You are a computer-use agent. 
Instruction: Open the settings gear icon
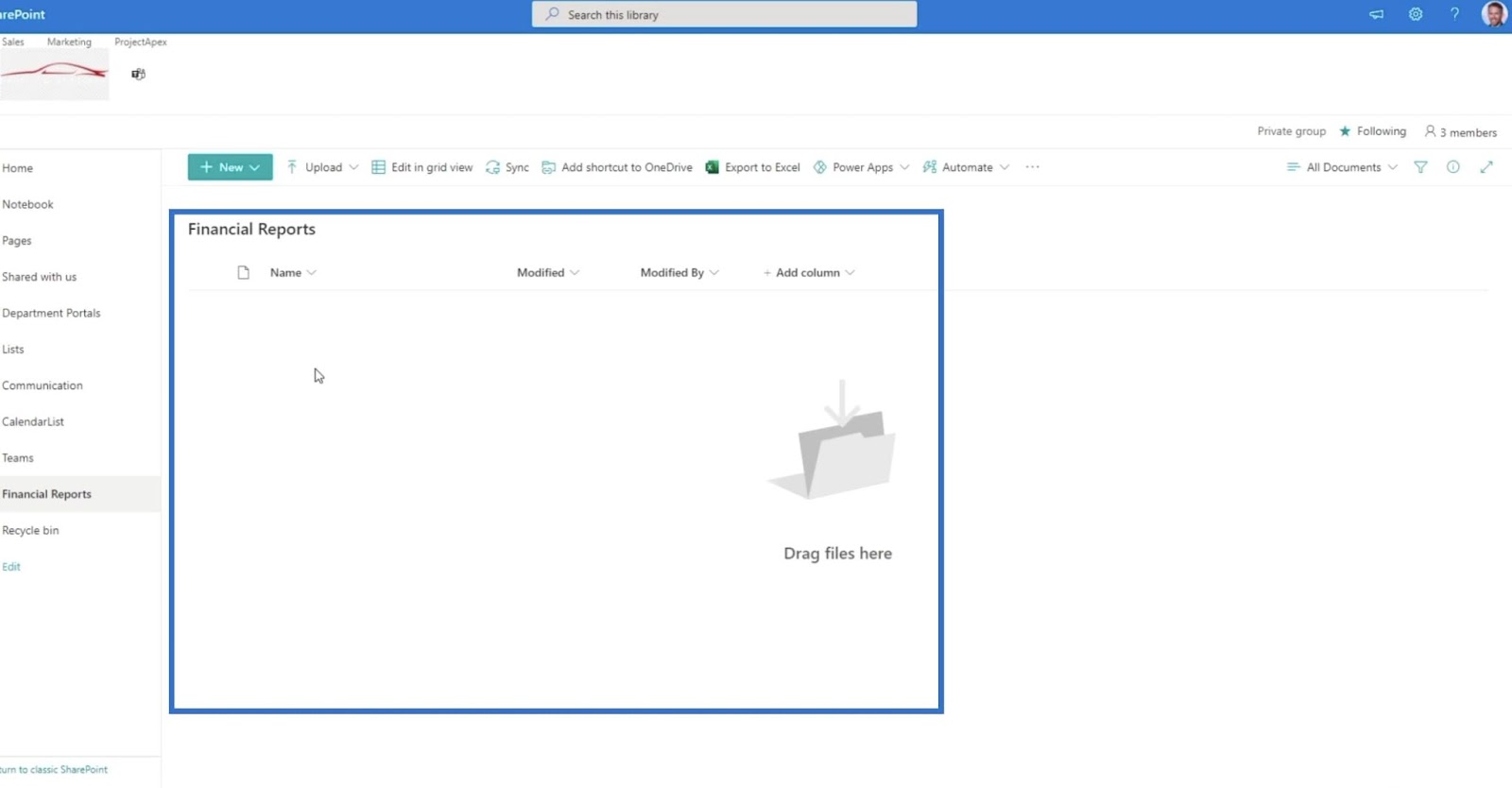pyautogui.click(x=1416, y=14)
